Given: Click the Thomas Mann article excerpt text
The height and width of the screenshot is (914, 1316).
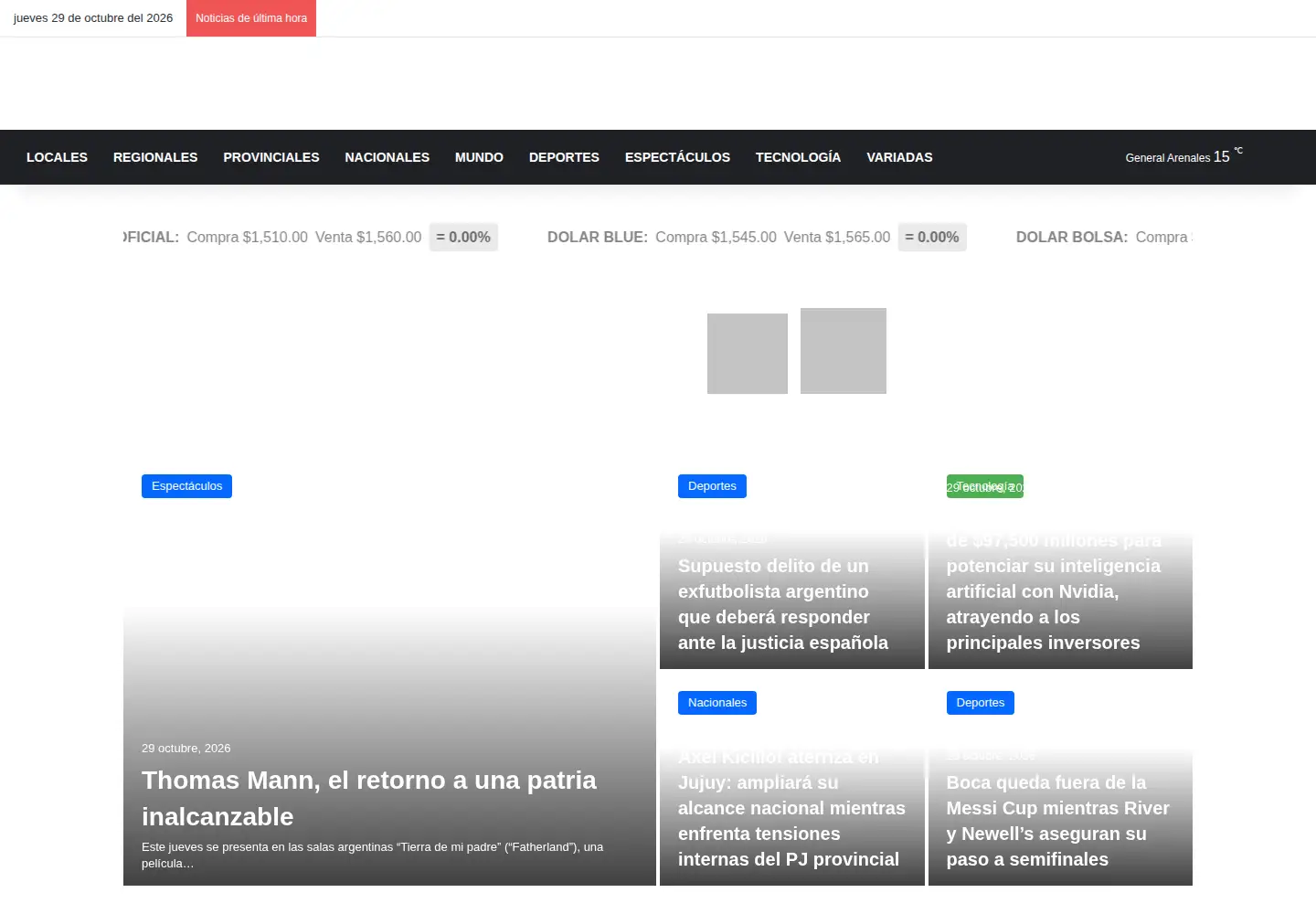Looking at the screenshot, I should pos(372,855).
